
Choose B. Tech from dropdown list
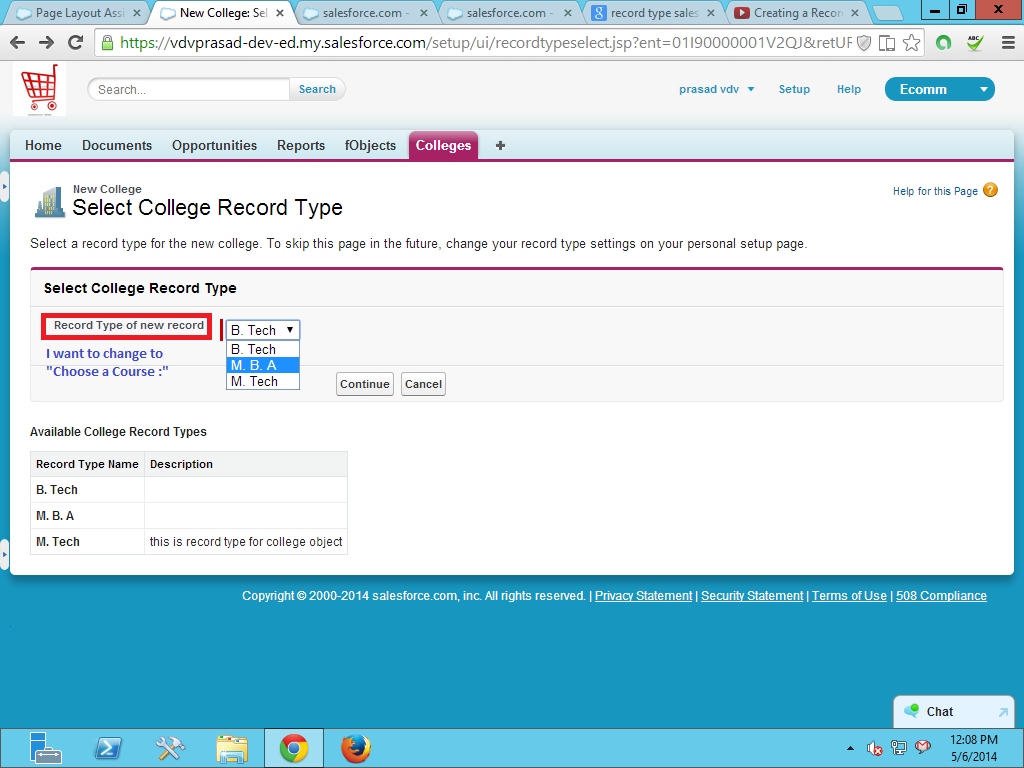point(263,349)
